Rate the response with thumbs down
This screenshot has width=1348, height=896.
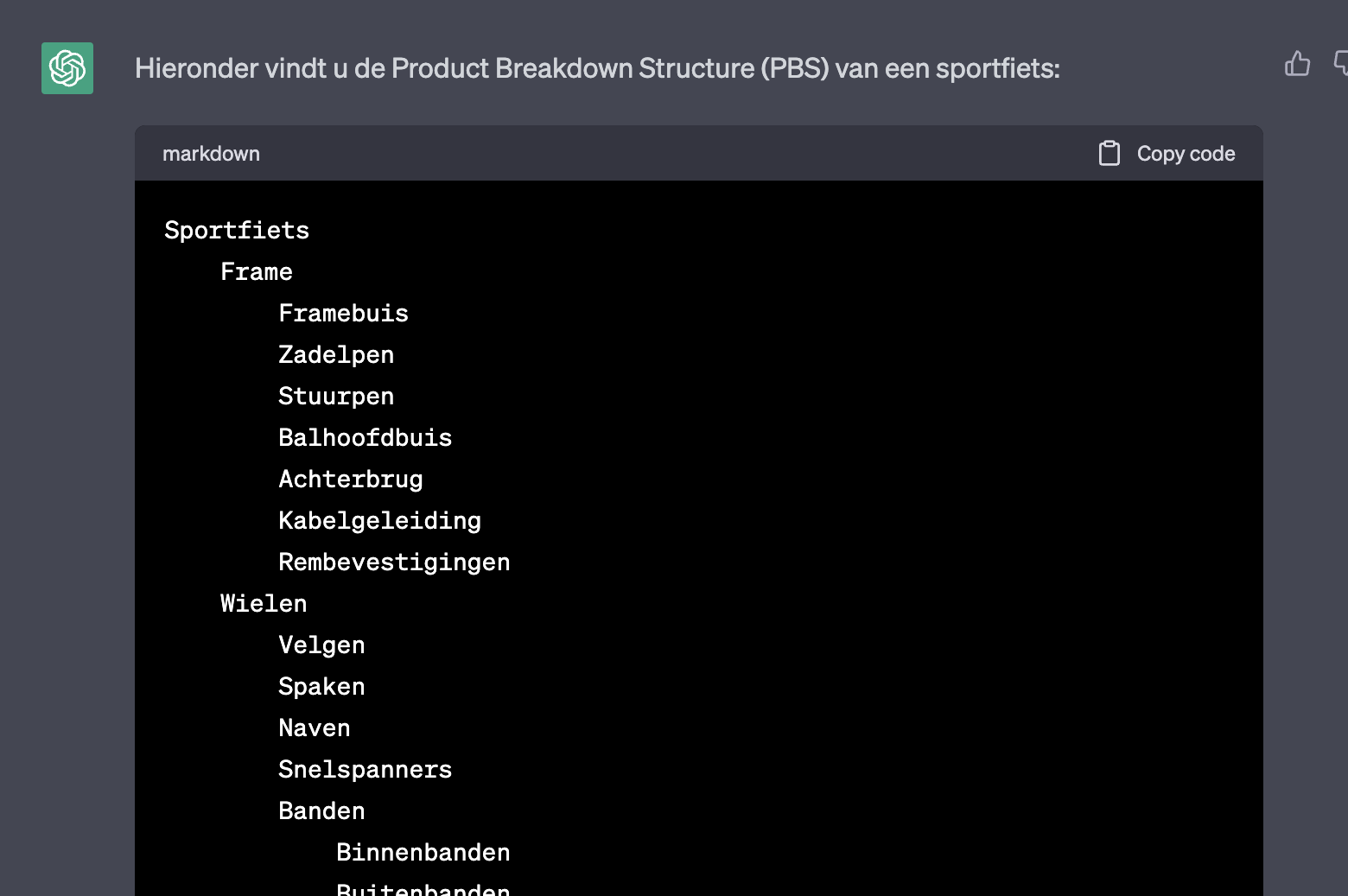point(1341,65)
